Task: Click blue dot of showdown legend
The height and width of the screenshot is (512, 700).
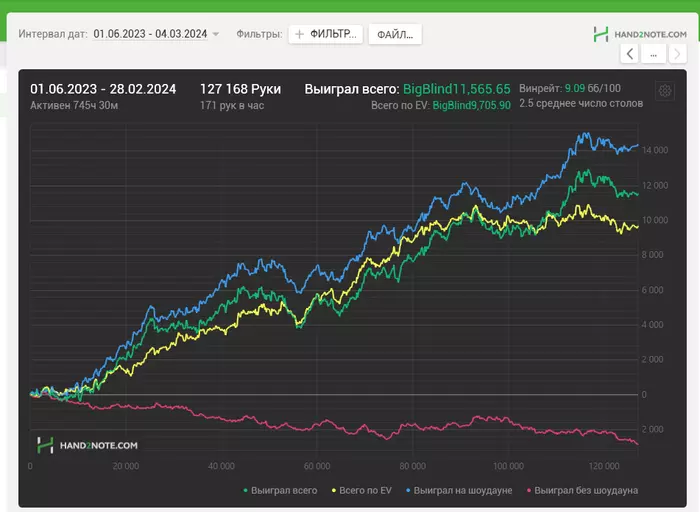Action: click(x=408, y=491)
